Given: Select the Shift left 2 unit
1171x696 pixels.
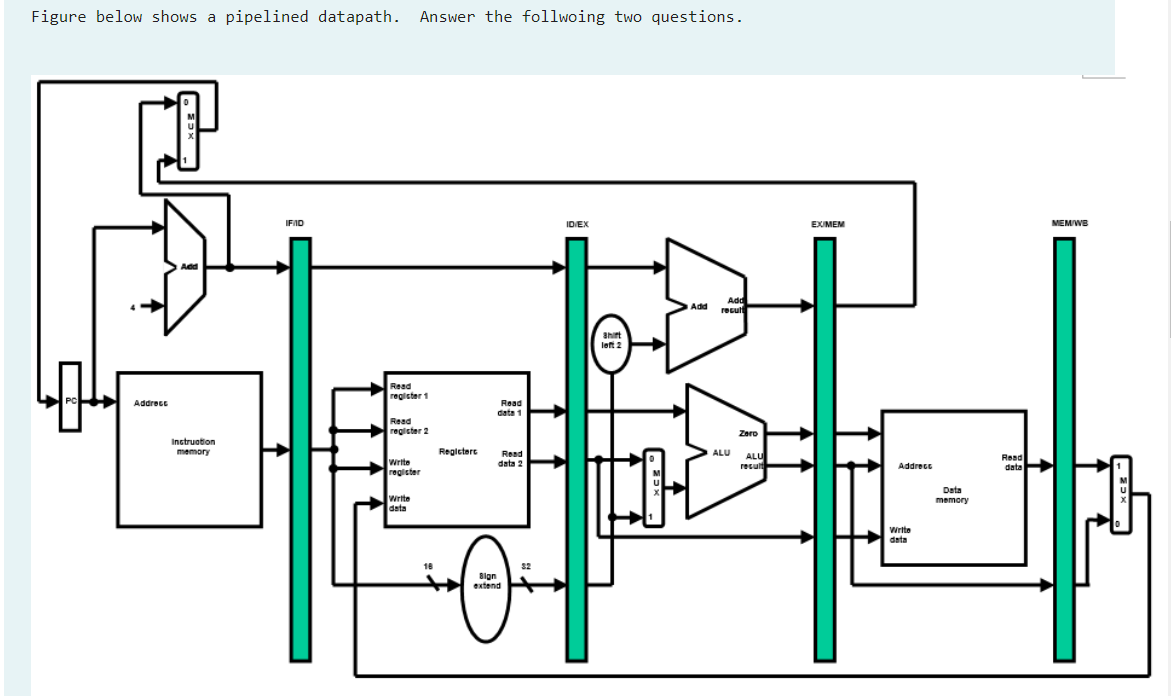Looking at the screenshot, I should tap(610, 338).
